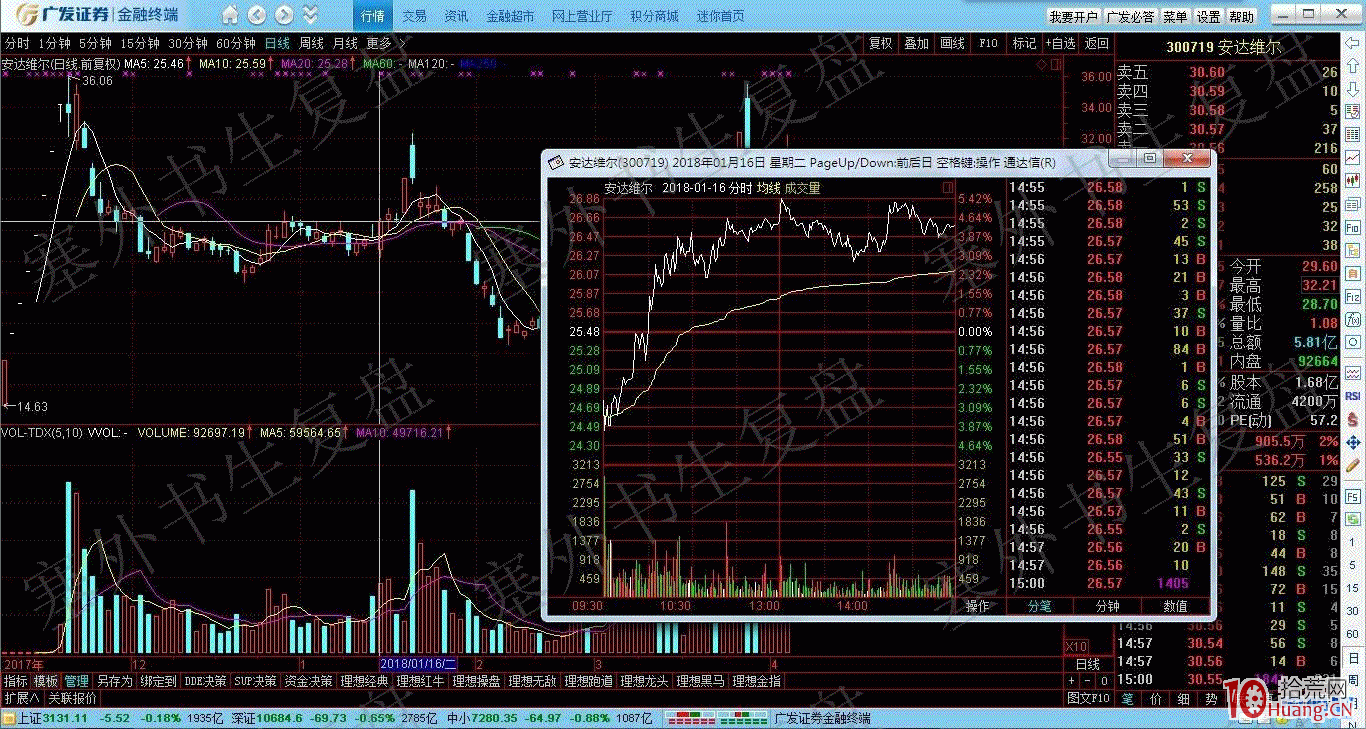Expand the 扩展 panel toggle

coord(21,698)
